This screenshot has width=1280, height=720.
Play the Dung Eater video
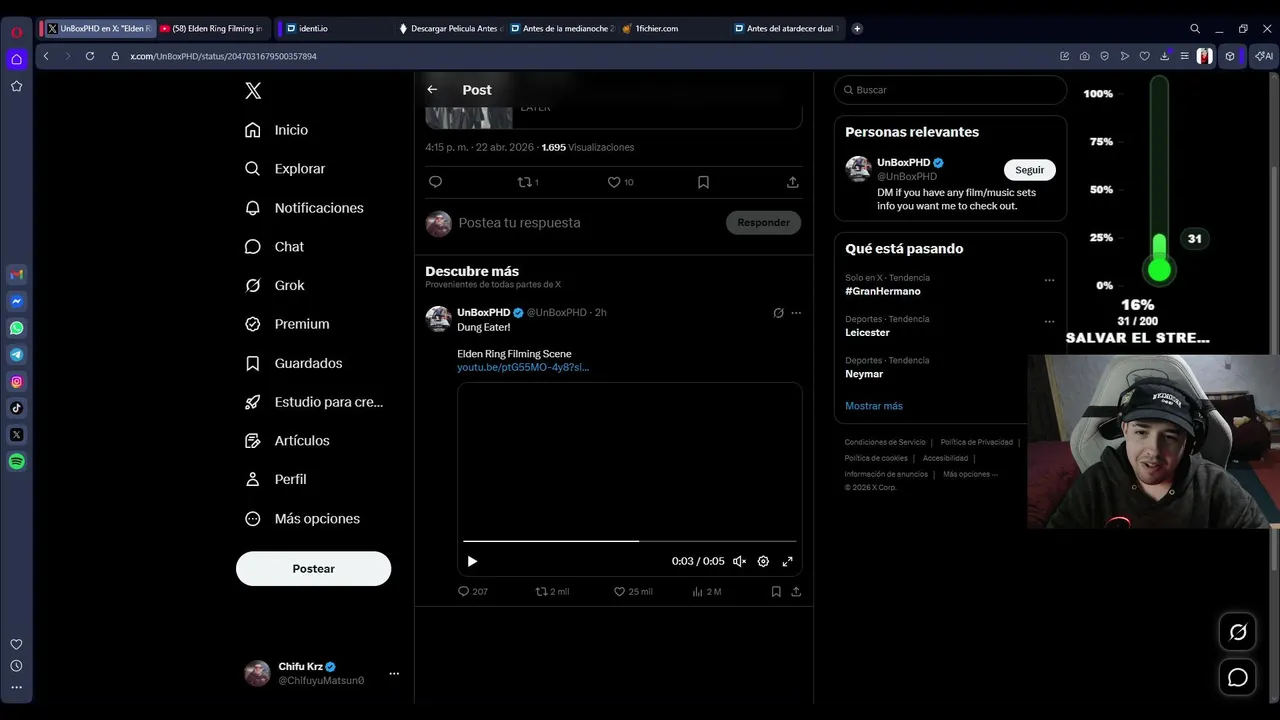(x=472, y=561)
